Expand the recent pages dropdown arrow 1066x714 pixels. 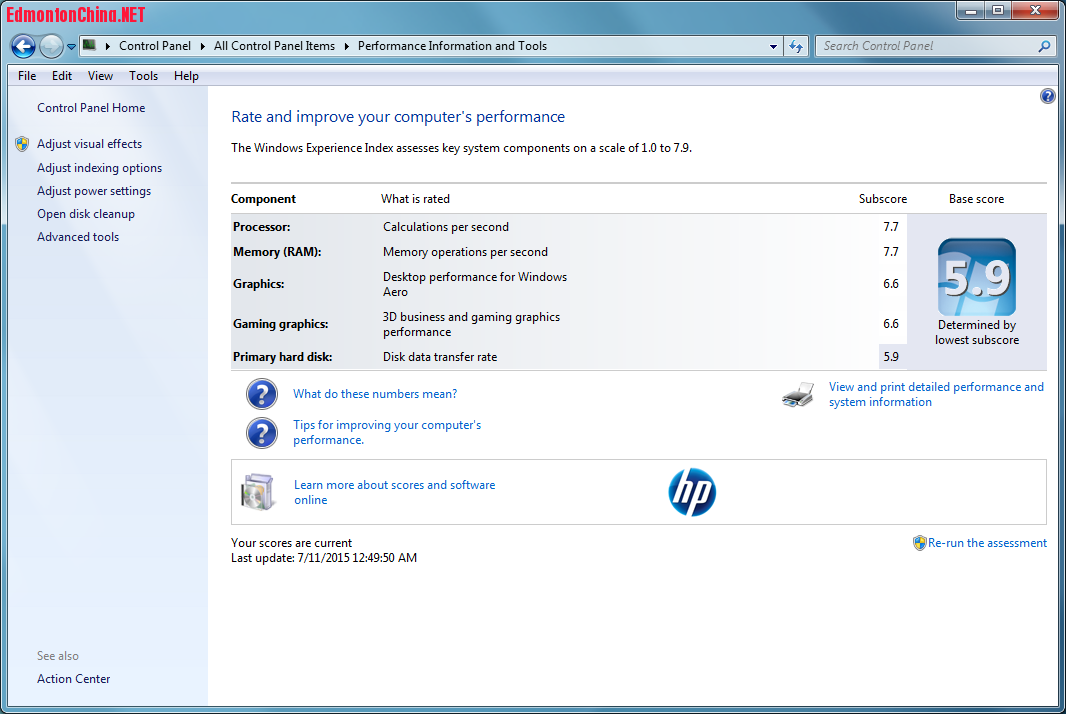71,46
